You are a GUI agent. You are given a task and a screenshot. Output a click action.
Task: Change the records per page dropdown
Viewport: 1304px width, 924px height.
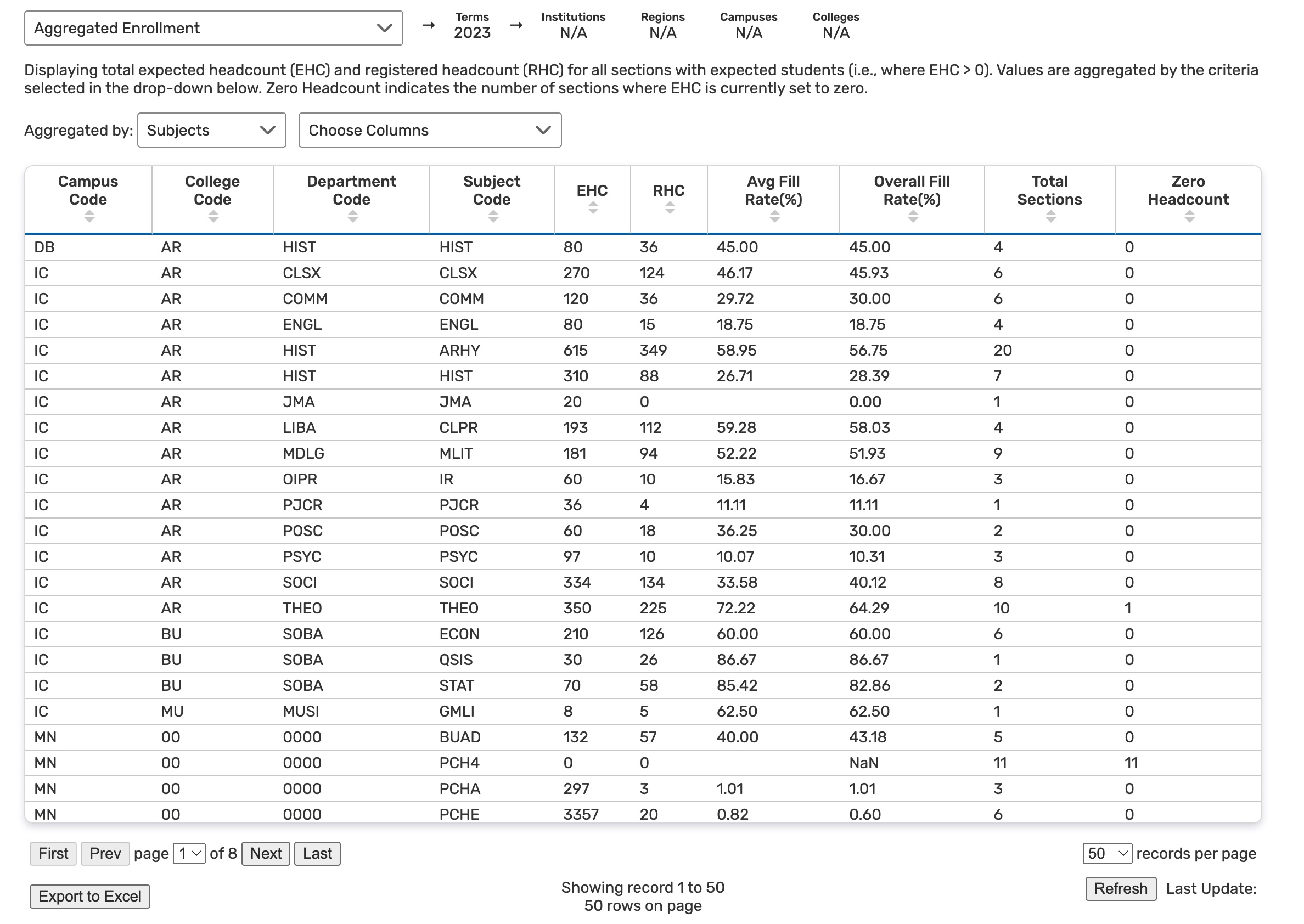pos(1106,853)
